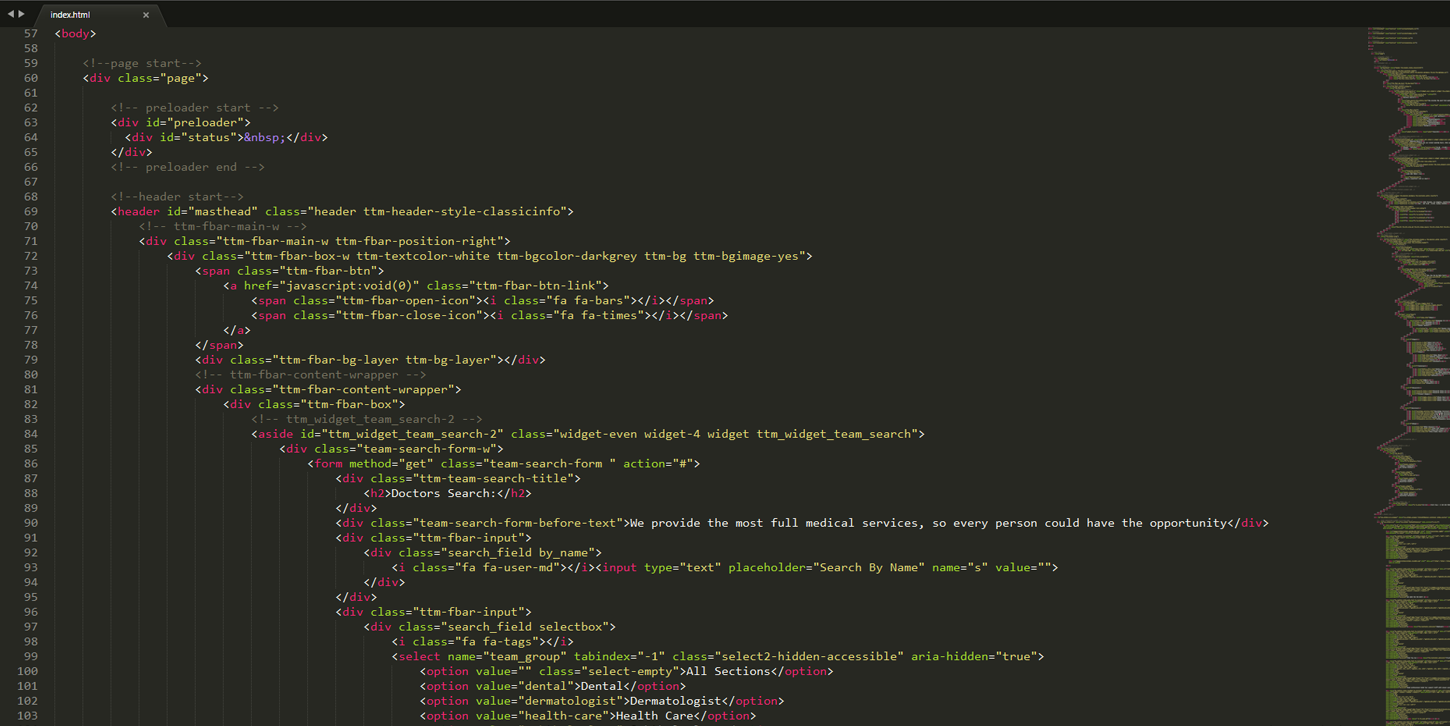The height and width of the screenshot is (726, 1450).
Task: Click line number 69 in gutter
Action: tap(30, 212)
